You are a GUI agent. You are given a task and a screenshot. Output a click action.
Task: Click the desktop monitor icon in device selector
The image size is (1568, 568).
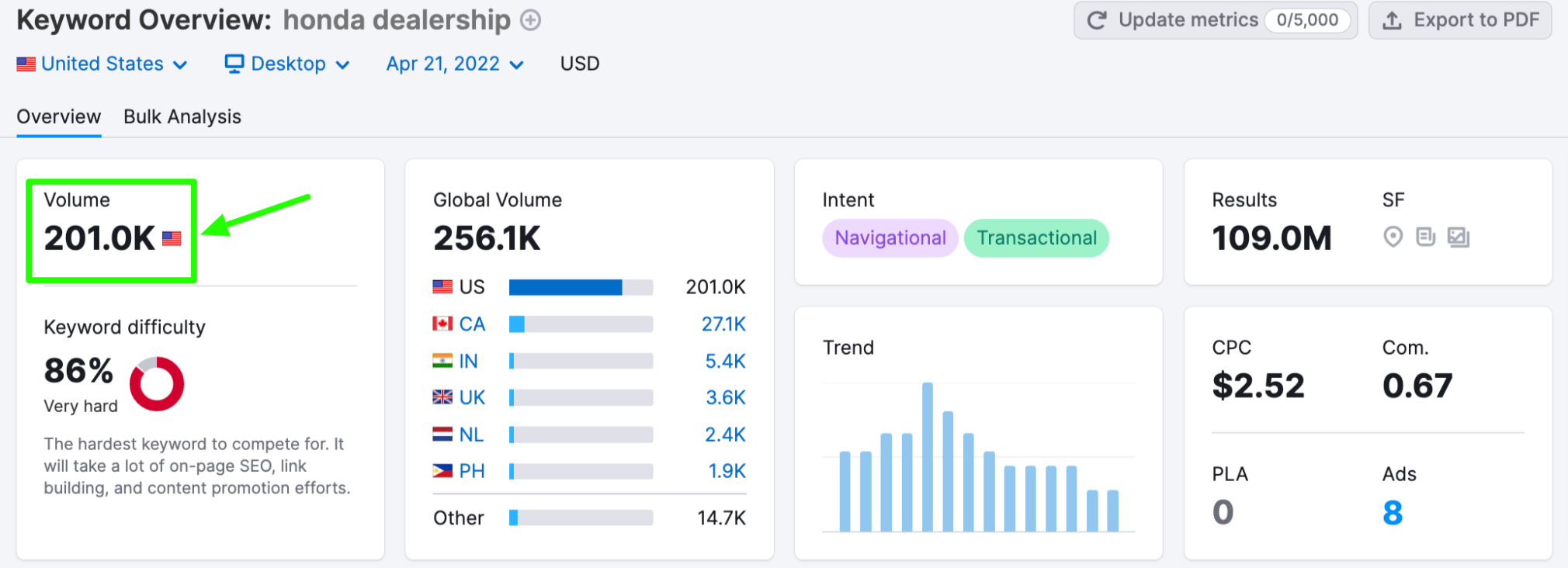click(234, 64)
